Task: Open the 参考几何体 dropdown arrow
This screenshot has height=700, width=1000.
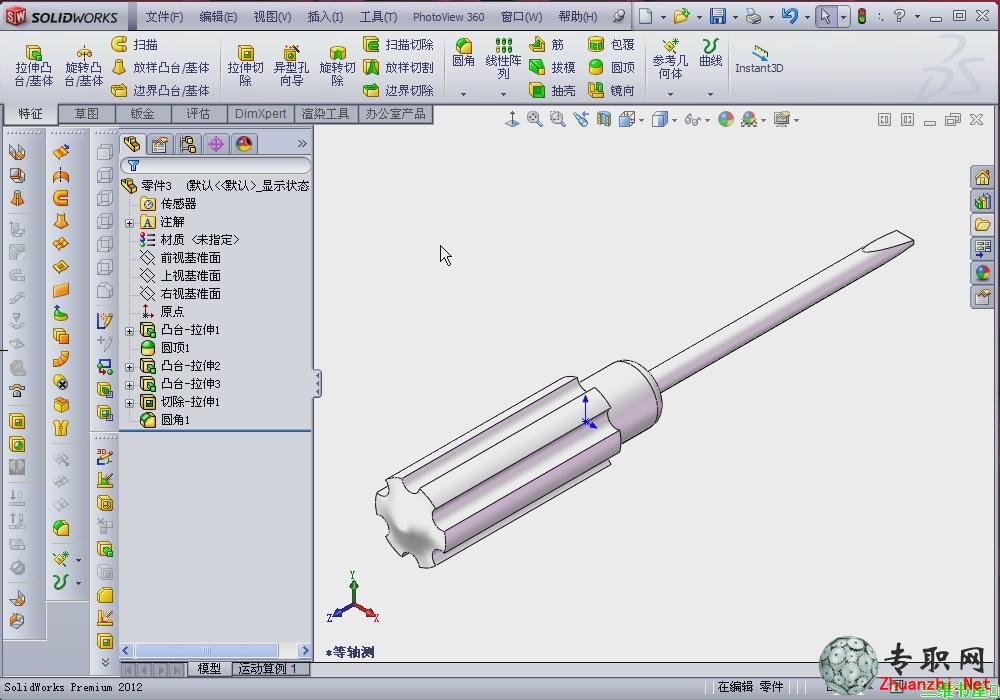Action: [670, 94]
